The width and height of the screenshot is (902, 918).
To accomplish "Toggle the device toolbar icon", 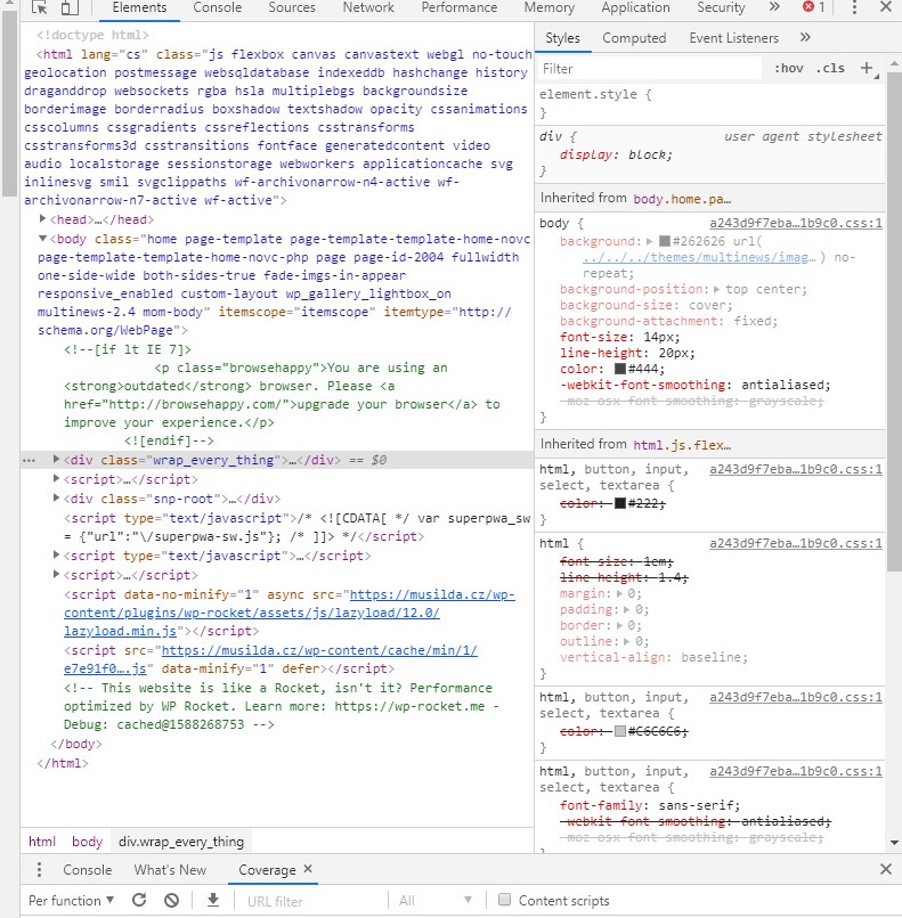I will (x=70, y=8).
